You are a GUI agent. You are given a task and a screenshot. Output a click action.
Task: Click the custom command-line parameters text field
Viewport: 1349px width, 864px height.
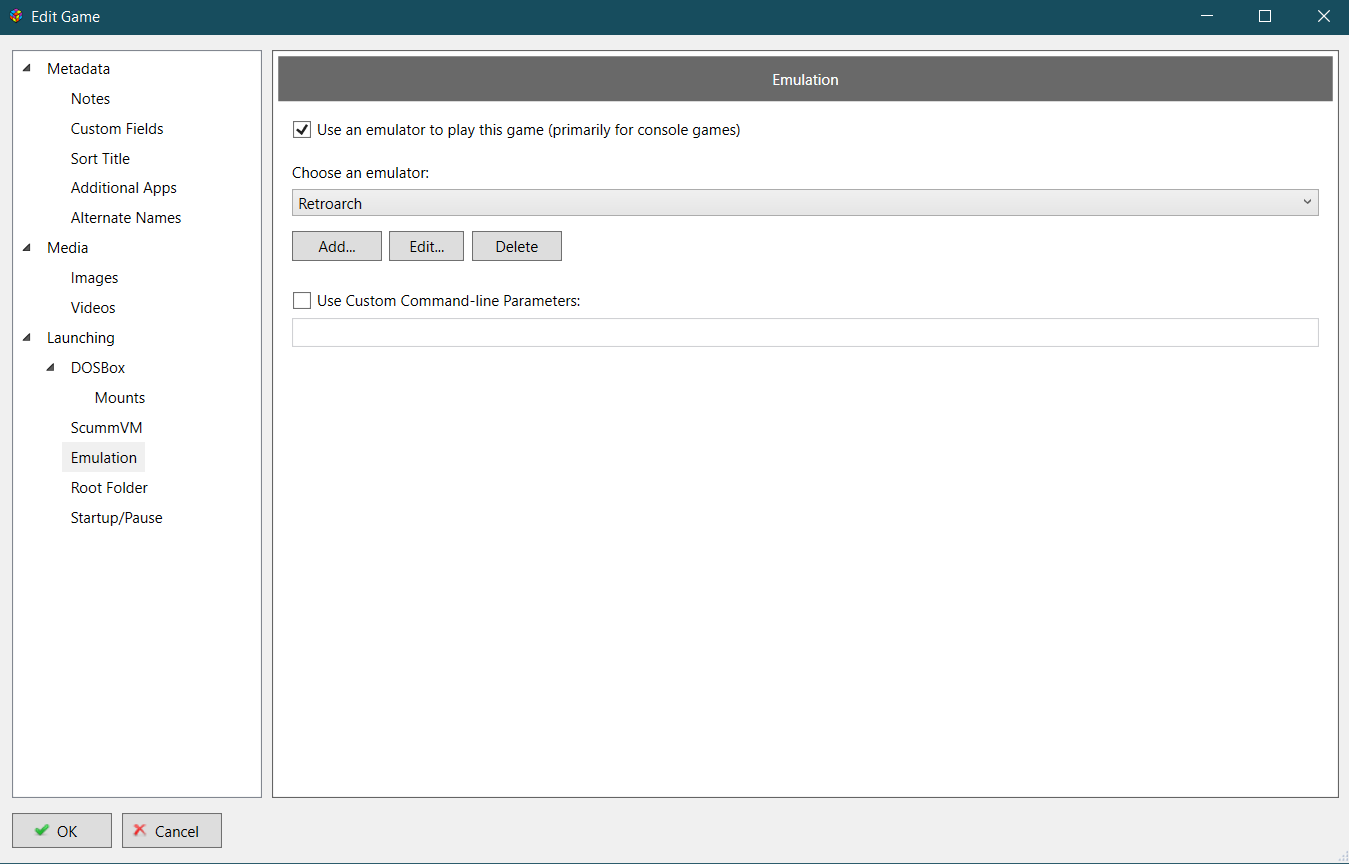(805, 333)
